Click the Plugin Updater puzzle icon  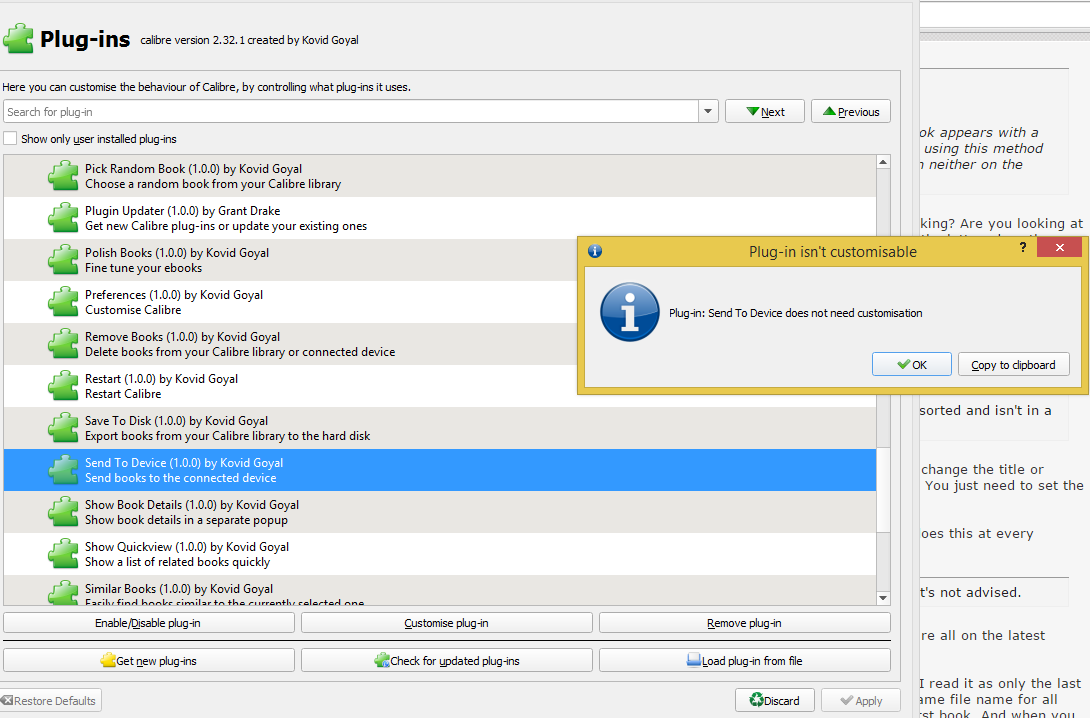[63, 218]
